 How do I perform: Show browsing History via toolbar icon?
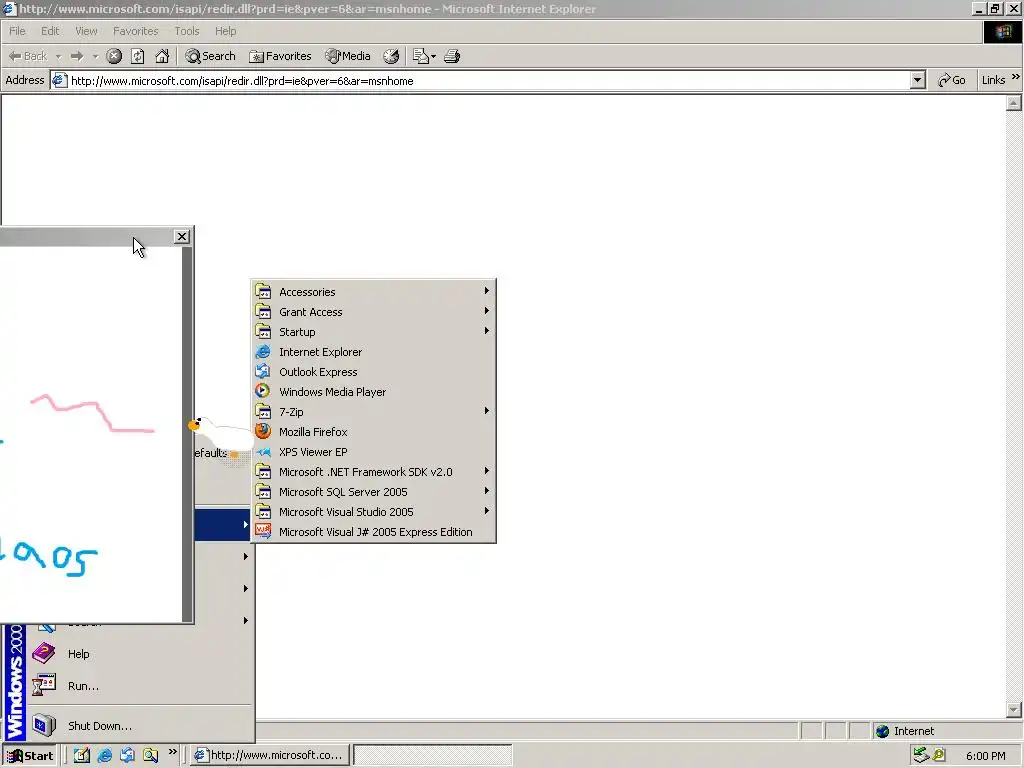point(391,56)
